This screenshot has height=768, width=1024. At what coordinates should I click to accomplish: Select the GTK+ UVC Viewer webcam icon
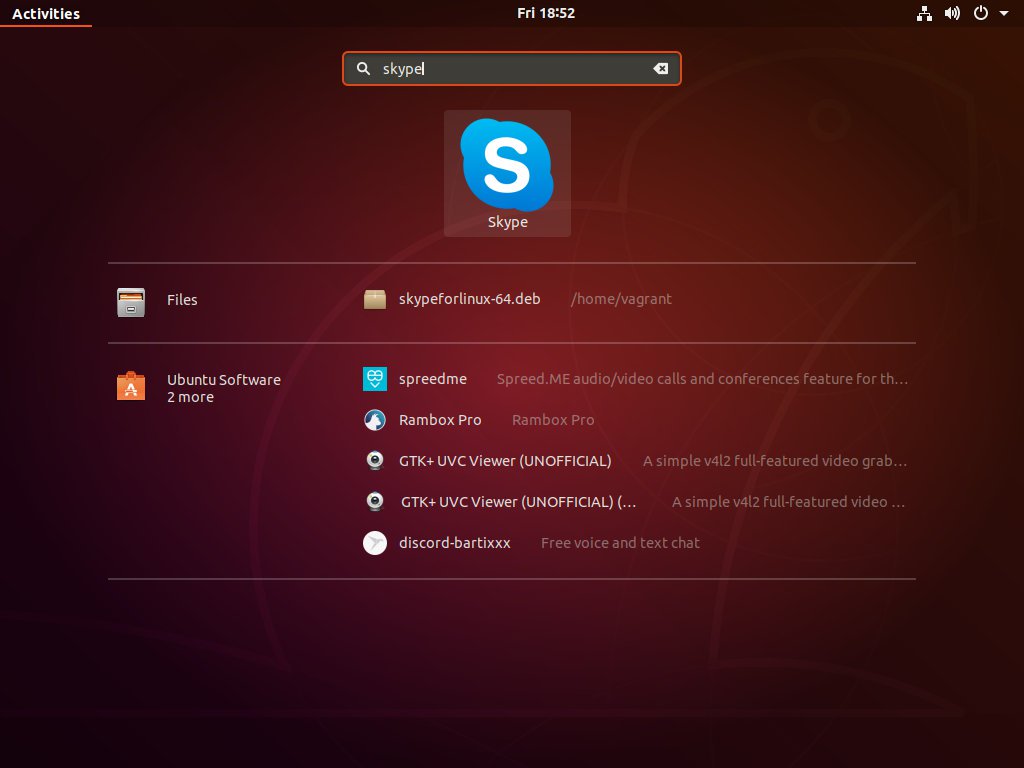point(374,460)
